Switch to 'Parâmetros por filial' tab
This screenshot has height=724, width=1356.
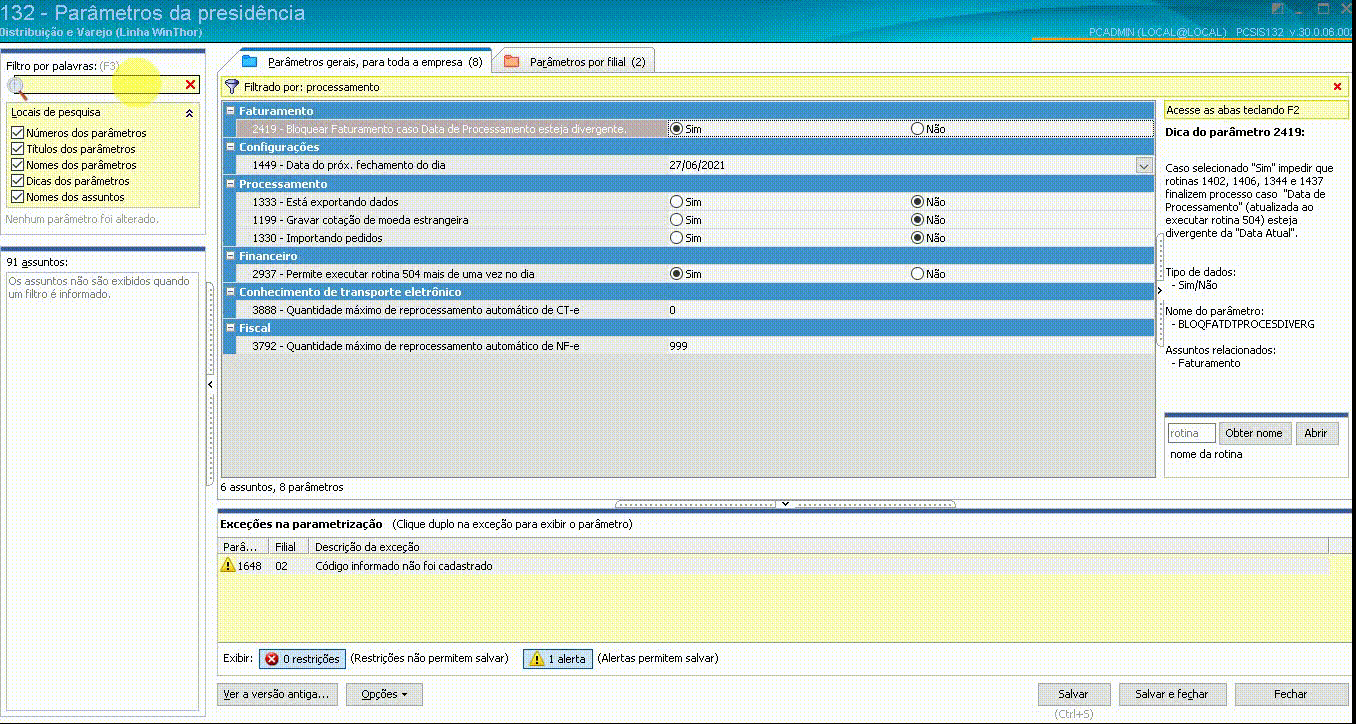click(574, 62)
